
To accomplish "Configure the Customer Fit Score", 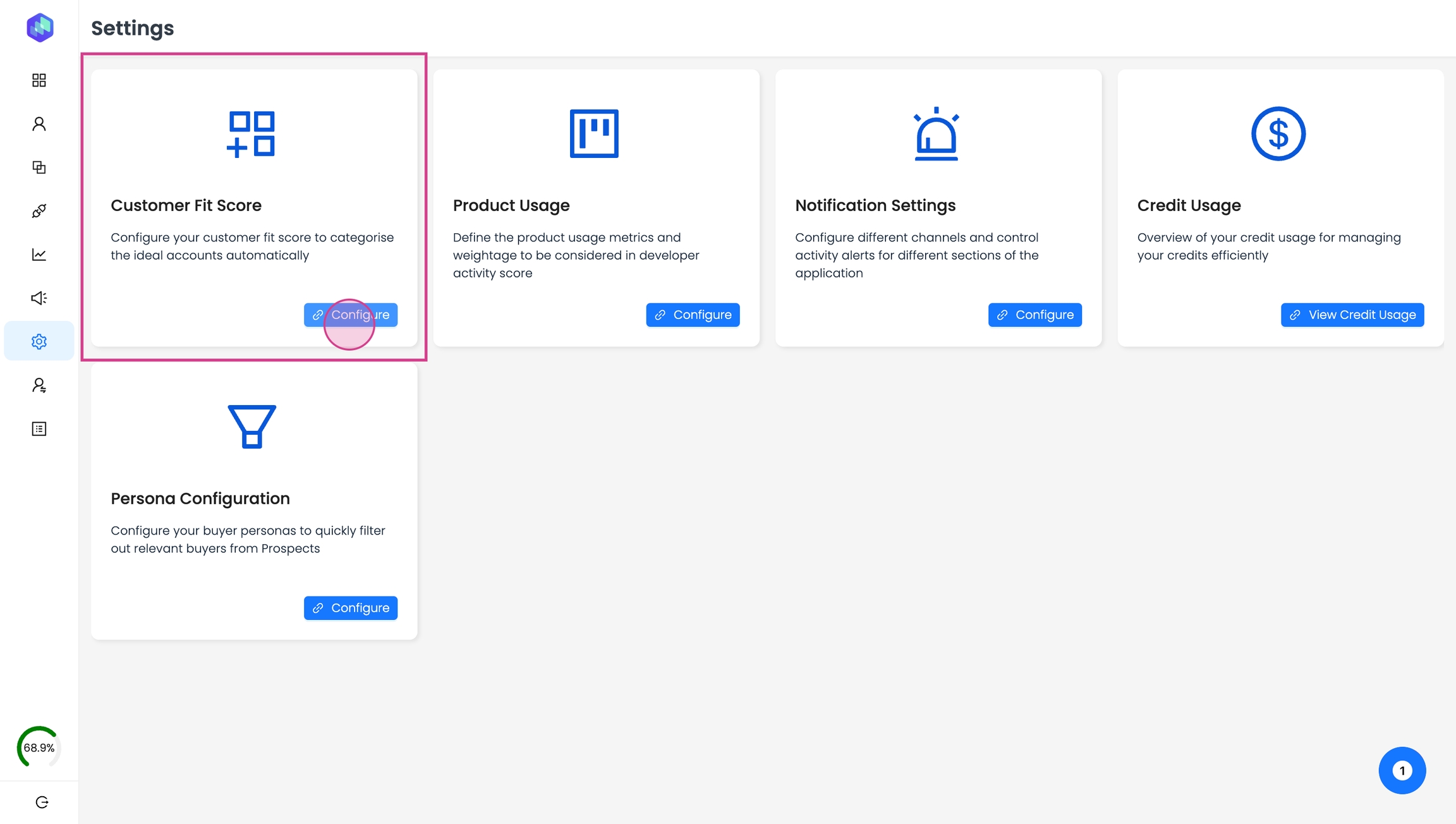I will pos(351,315).
